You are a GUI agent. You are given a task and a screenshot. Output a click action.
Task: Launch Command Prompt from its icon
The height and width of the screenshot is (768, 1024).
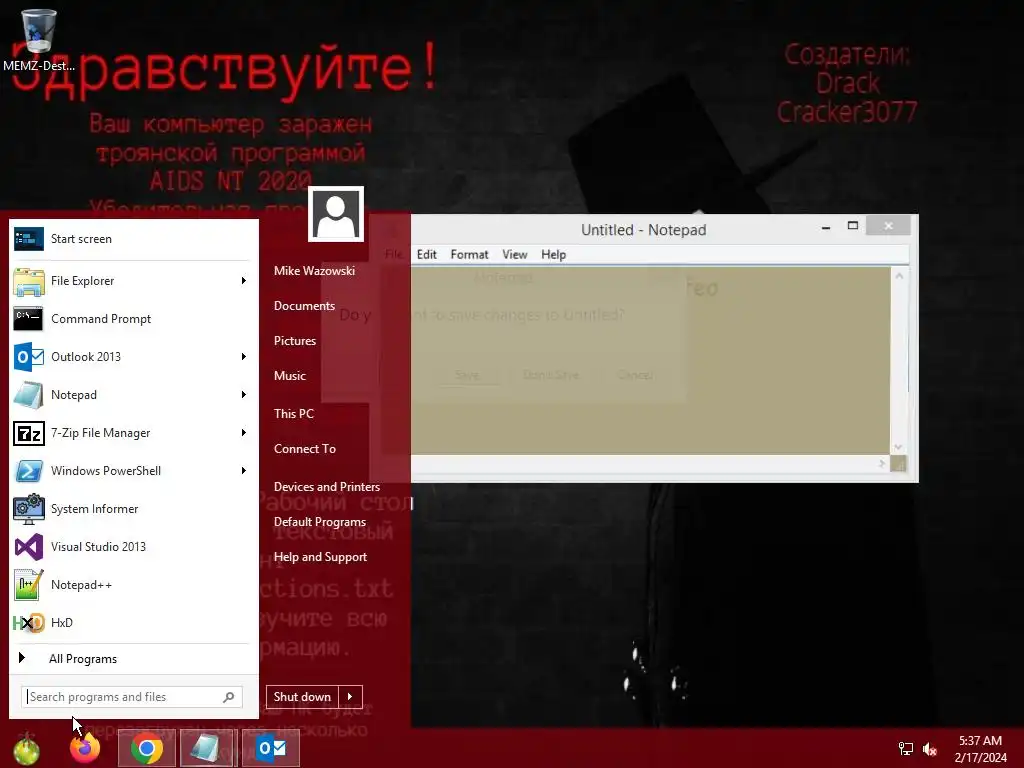[29, 319]
